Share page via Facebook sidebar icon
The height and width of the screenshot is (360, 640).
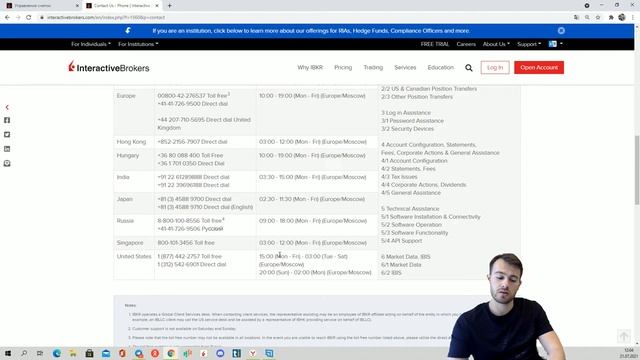coord(7,120)
